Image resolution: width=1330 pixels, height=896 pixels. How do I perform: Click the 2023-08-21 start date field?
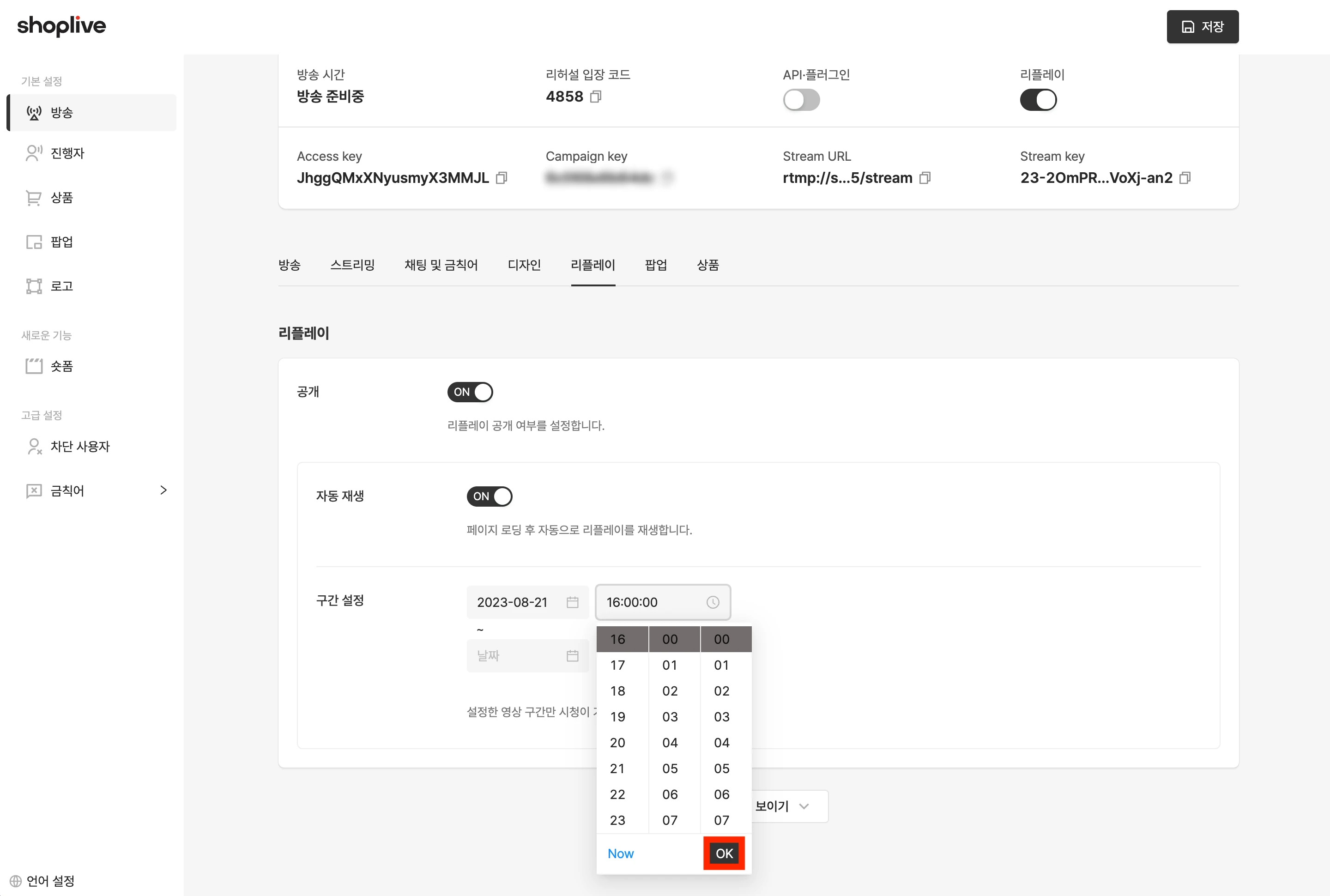coord(527,602)
